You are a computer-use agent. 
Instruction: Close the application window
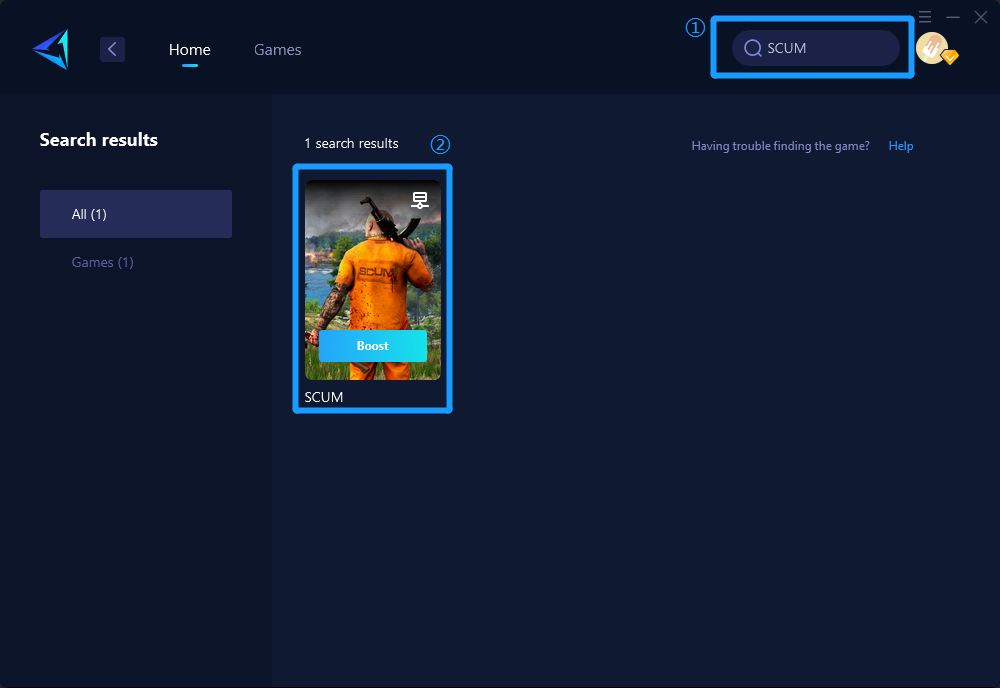tap(981, 17)
